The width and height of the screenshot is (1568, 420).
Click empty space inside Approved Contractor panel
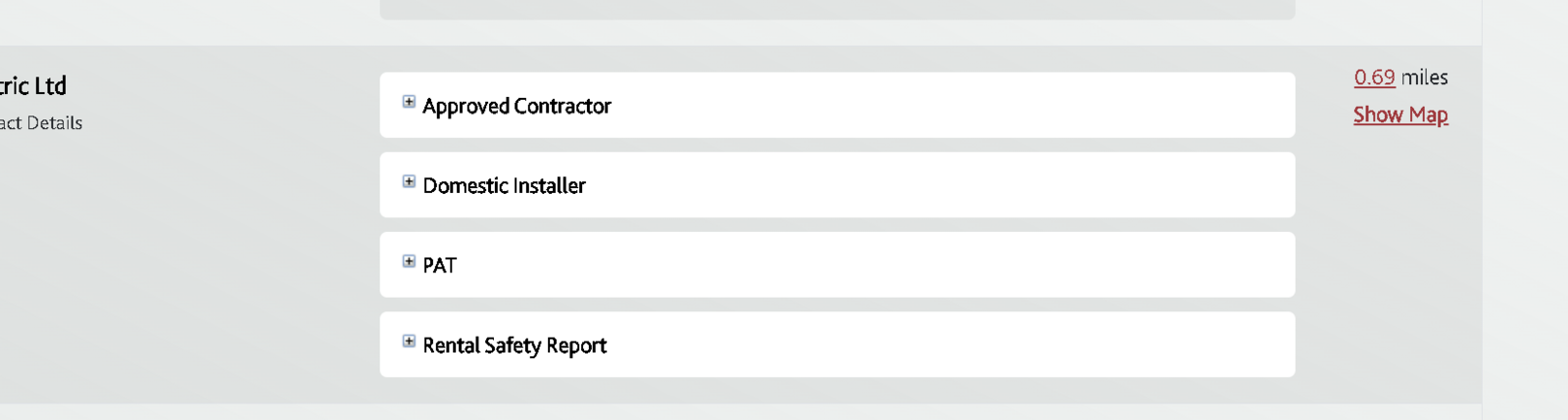(931, 105)
